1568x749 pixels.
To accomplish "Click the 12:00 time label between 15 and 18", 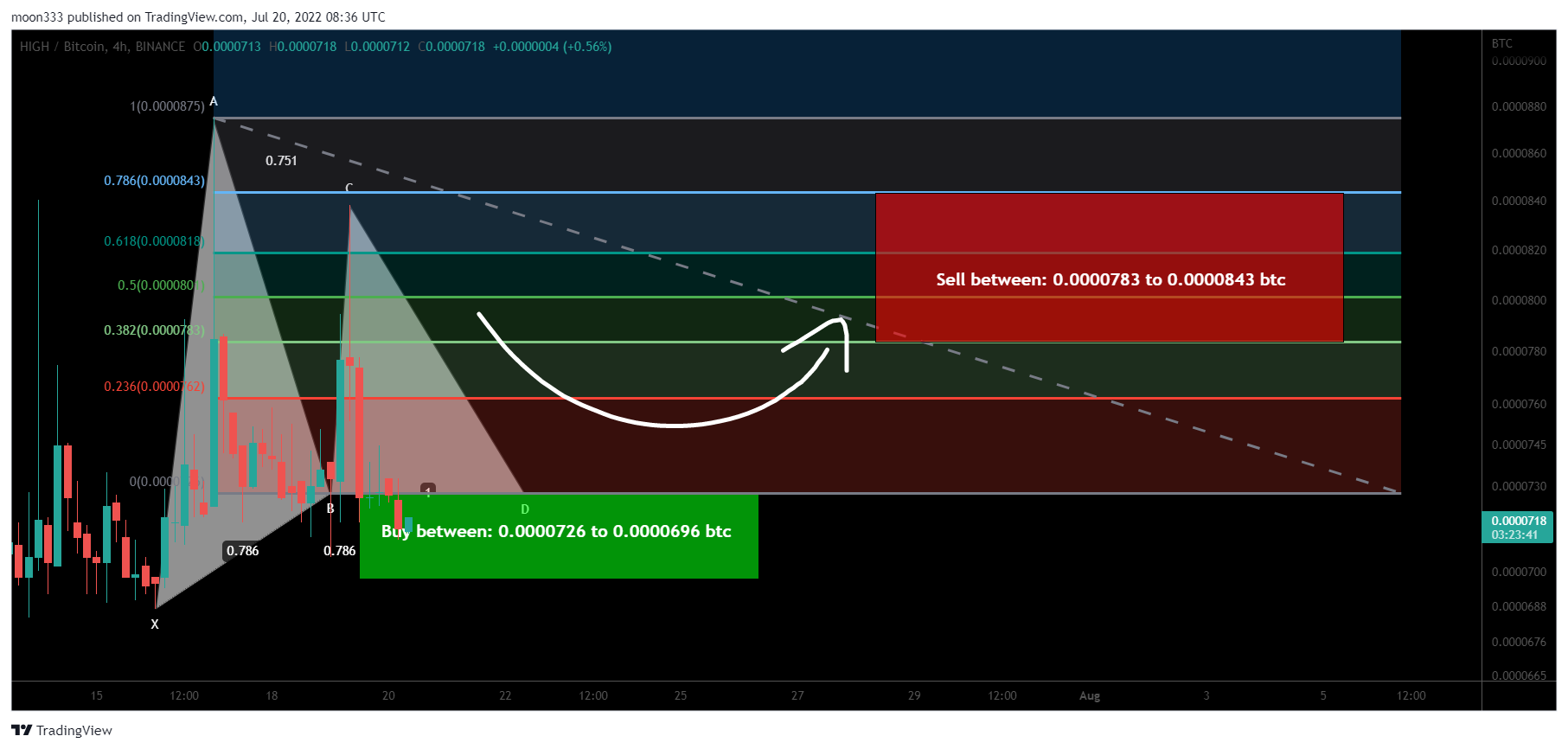I will click(184, 695).
